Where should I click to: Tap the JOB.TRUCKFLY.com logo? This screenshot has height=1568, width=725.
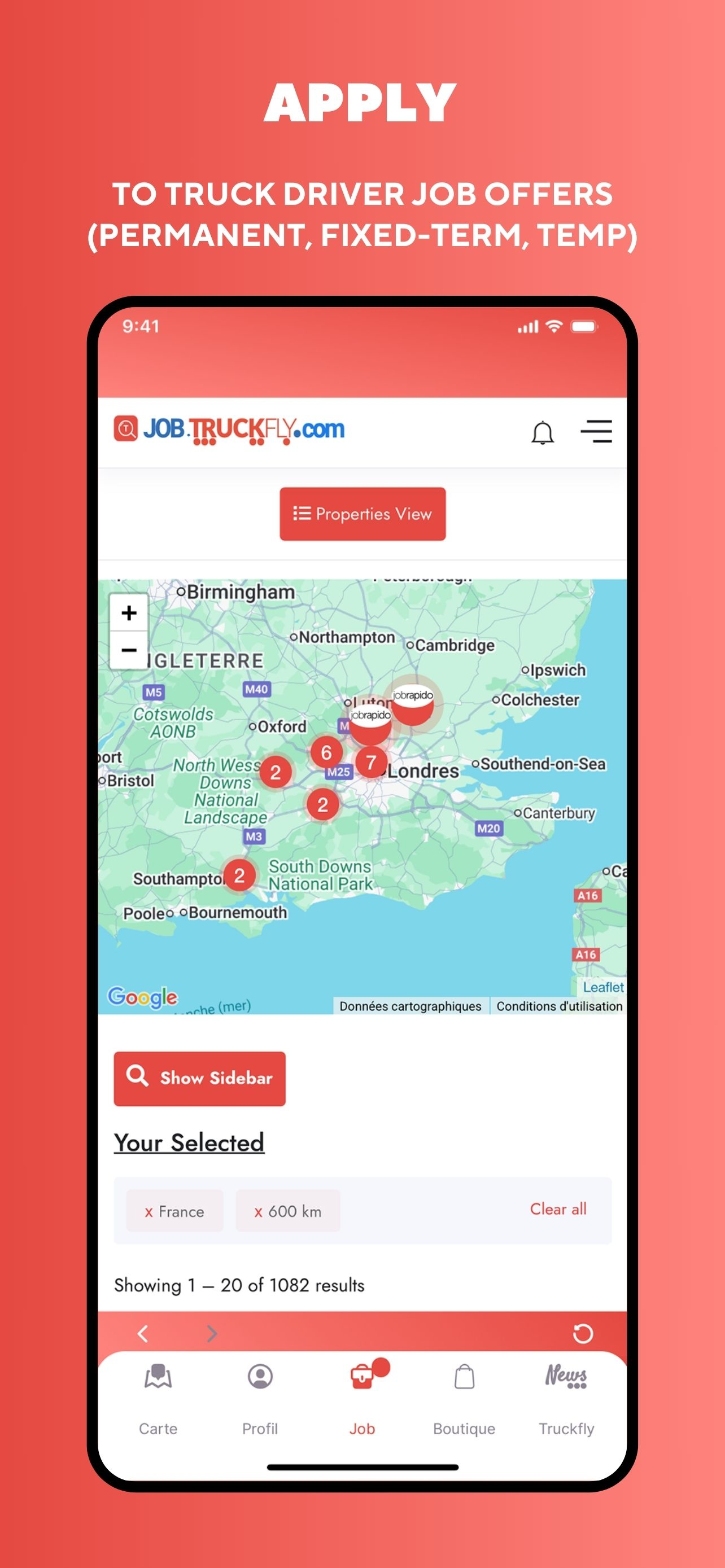coord(229,430)
